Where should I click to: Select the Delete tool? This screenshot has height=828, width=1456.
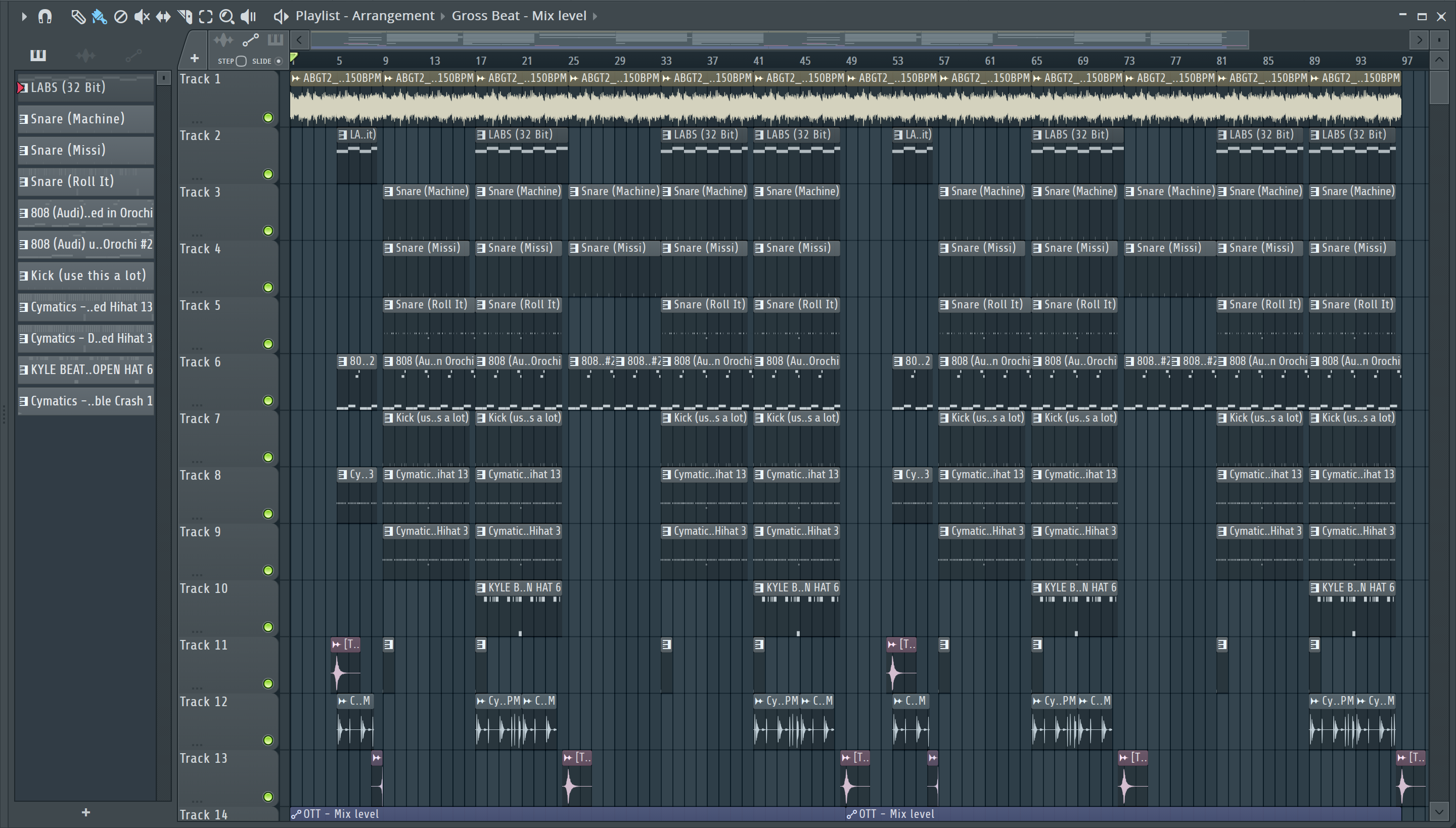120,17
